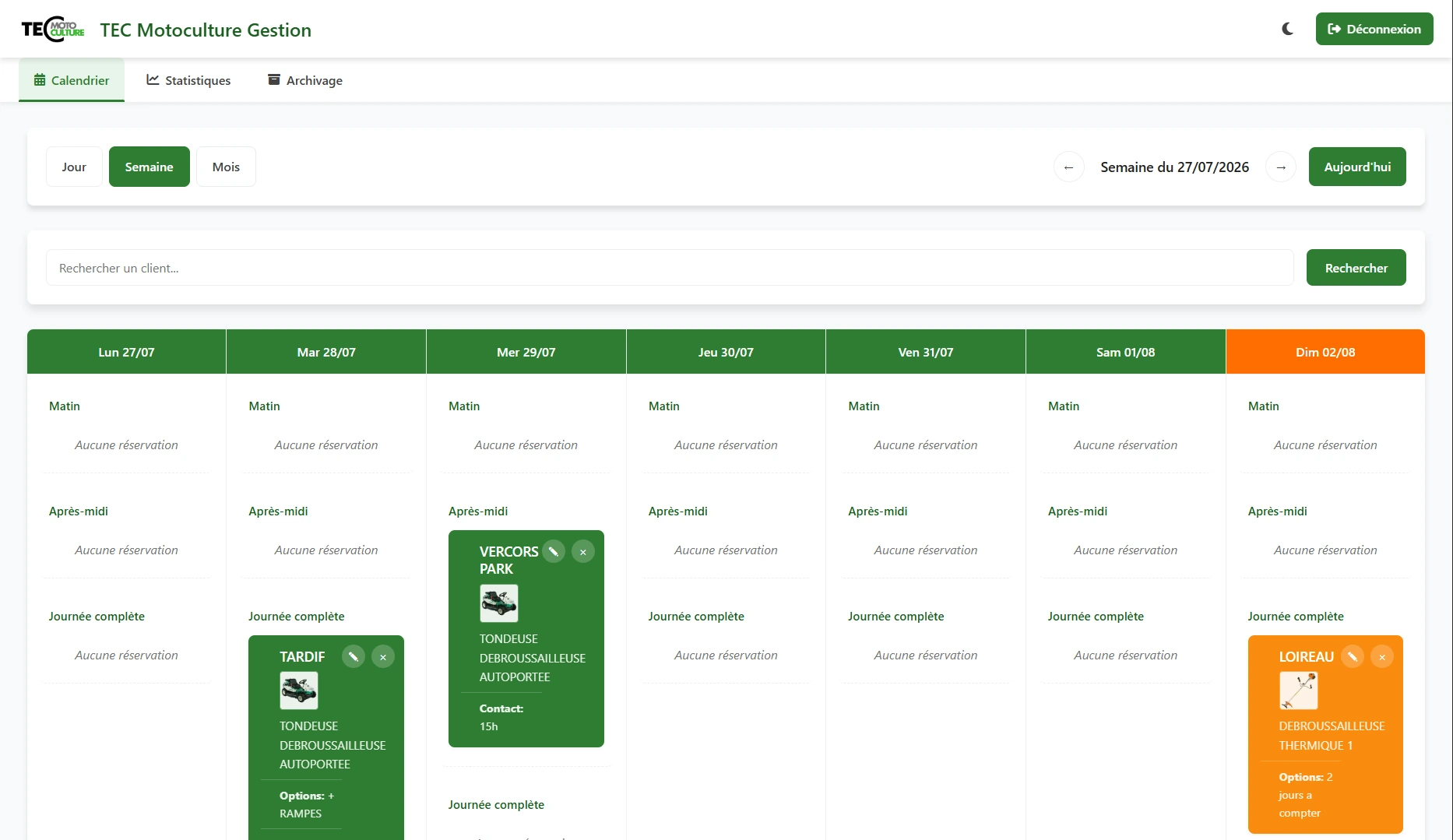Go to previous week arrow
The width and height of the screenshot is (1453, 840).
click(1069, 167)
